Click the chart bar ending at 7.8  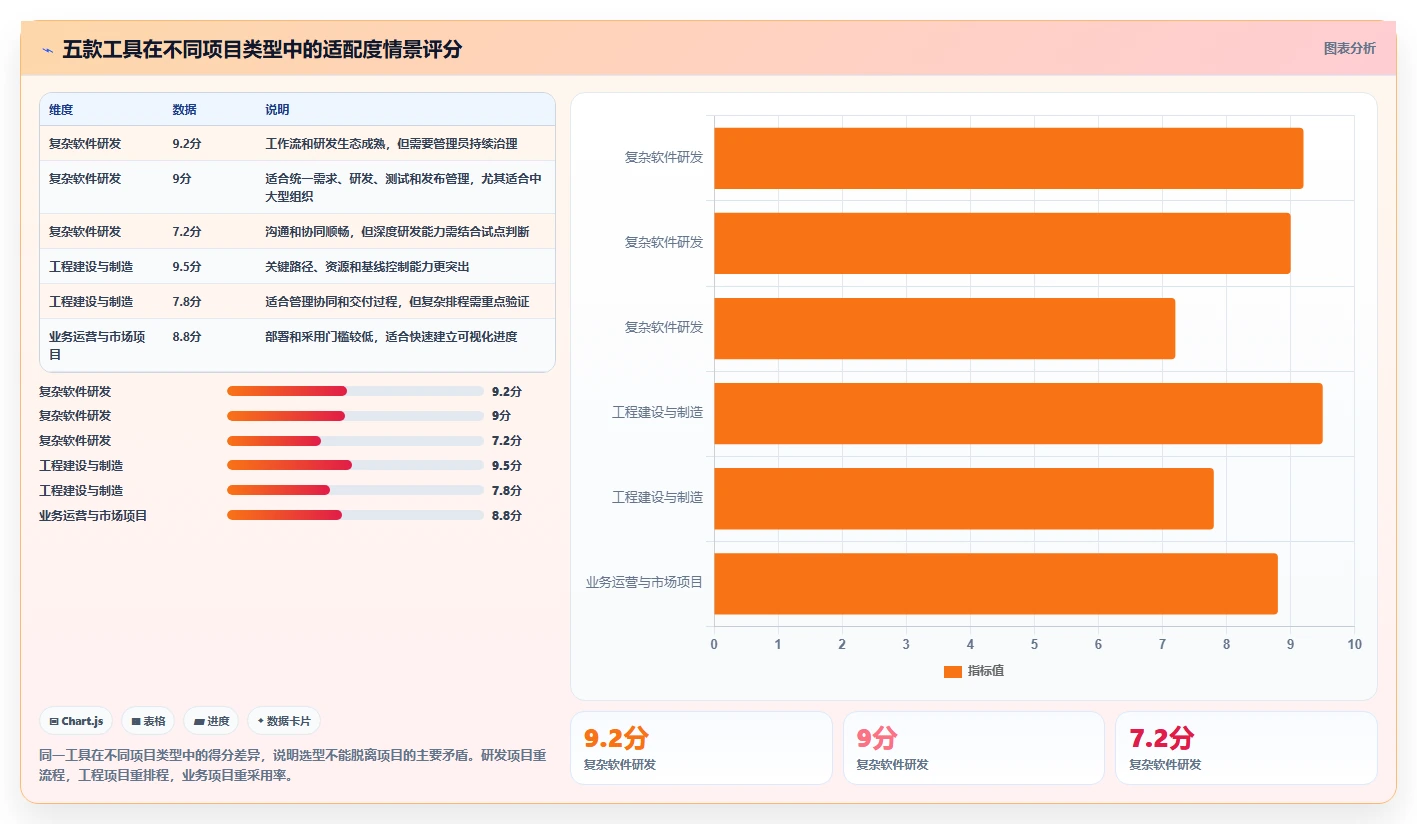(963, 498)
